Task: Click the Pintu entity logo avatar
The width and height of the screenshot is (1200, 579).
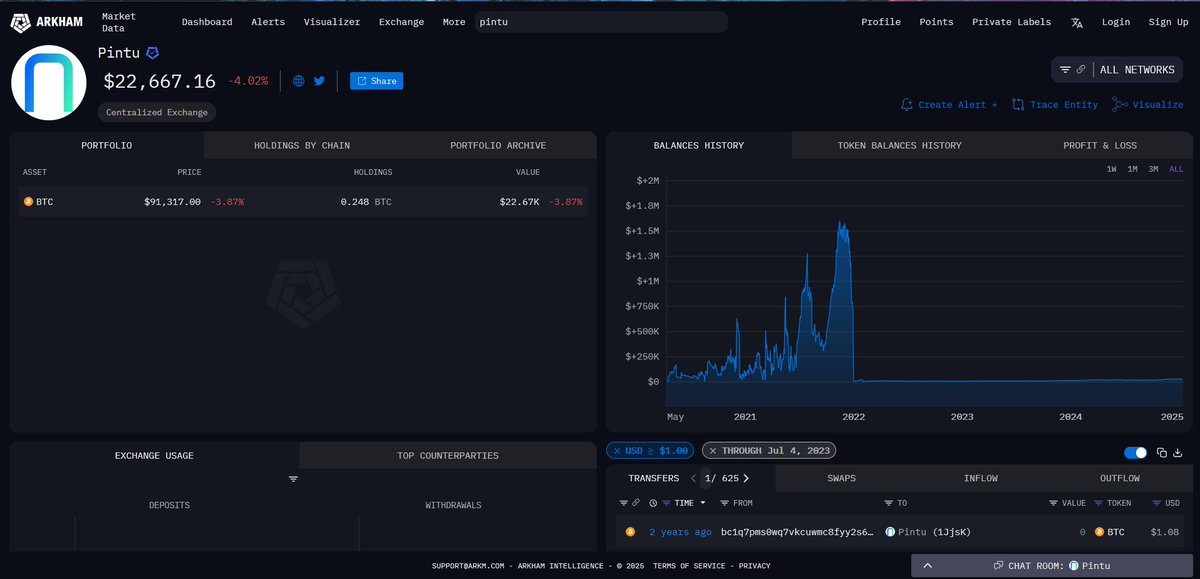Action: pyautogui.click(x=50, y=83)
